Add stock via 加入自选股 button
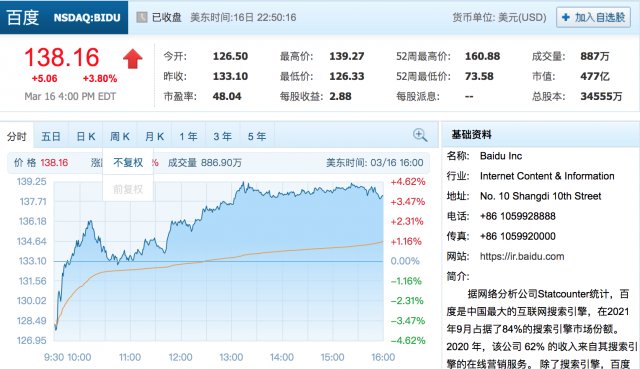The height and width of the screenshot is (369, 640). 593,17
